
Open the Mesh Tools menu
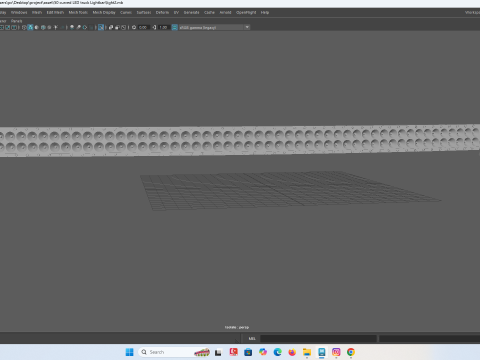[78, 12]
